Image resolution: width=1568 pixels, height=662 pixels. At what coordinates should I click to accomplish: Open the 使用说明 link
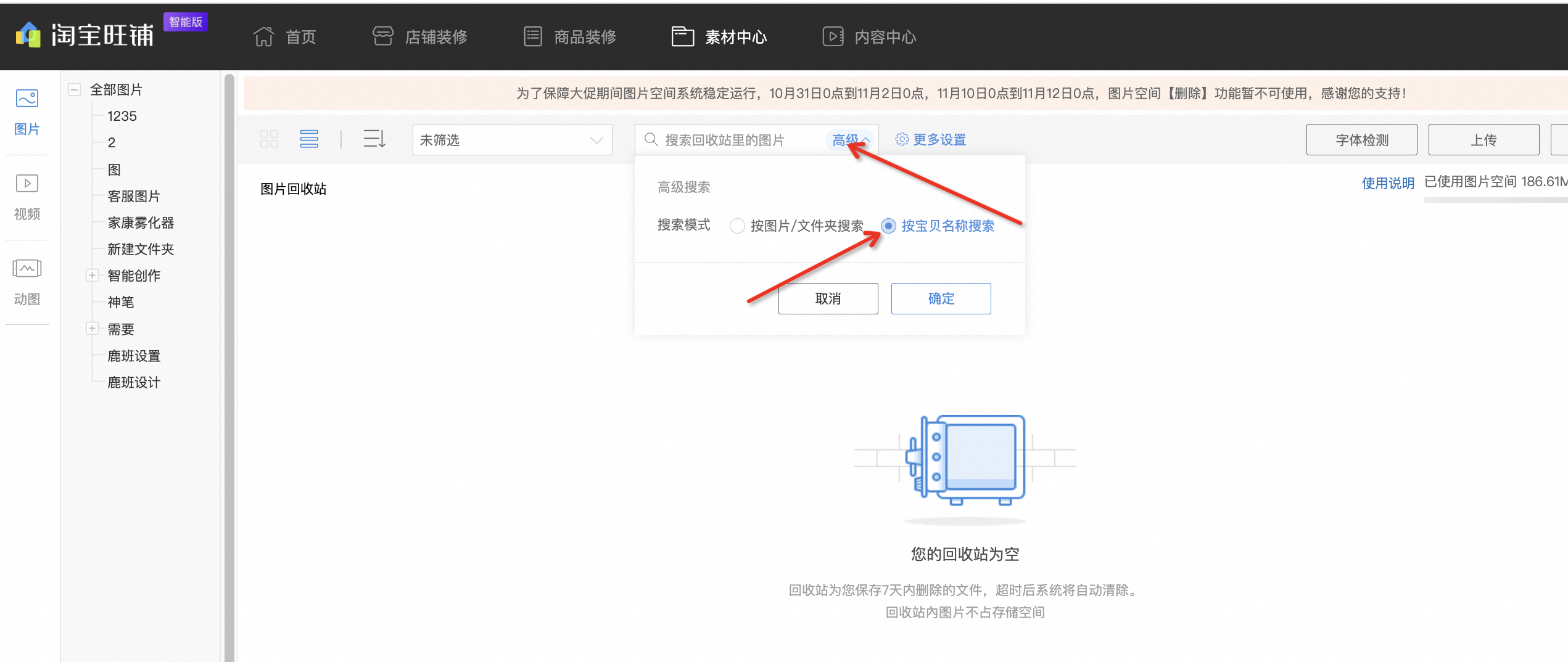coord(1387,183)
